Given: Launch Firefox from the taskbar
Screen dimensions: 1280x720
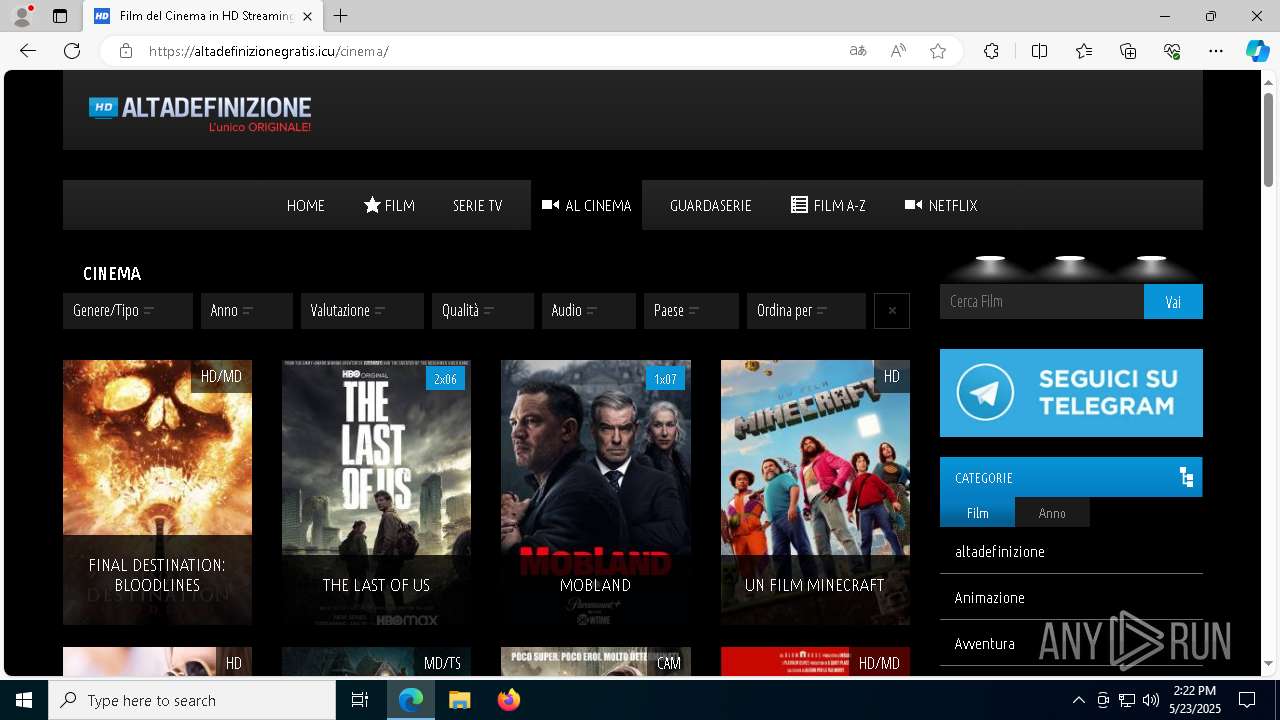Looking at the screenshot, I should tap(508, 700).
